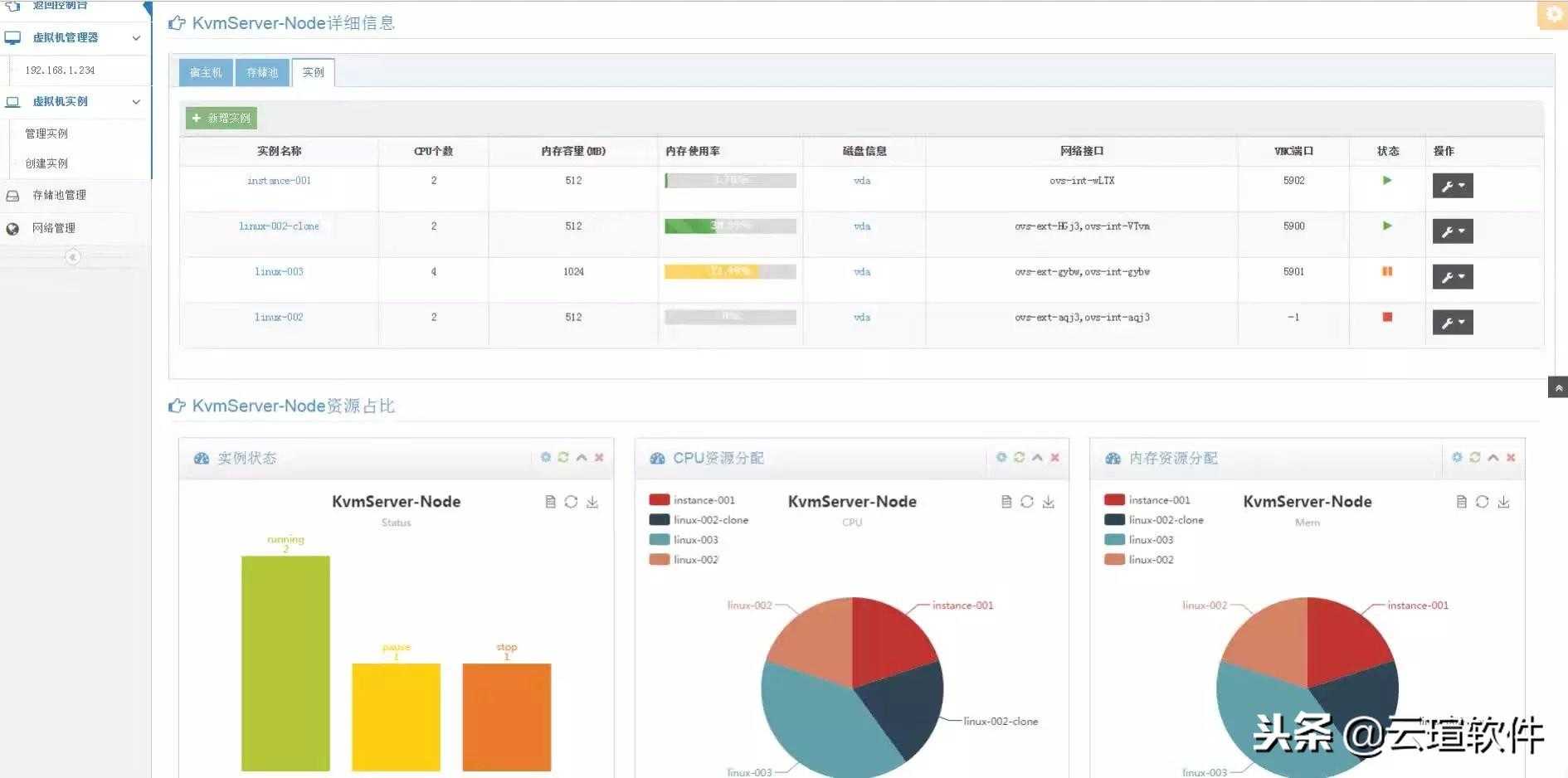This screenshot has width=1568, height=778.
Task: Toggle instance-001 in the Mem chart legend
Action: [x=1147, y=500]
